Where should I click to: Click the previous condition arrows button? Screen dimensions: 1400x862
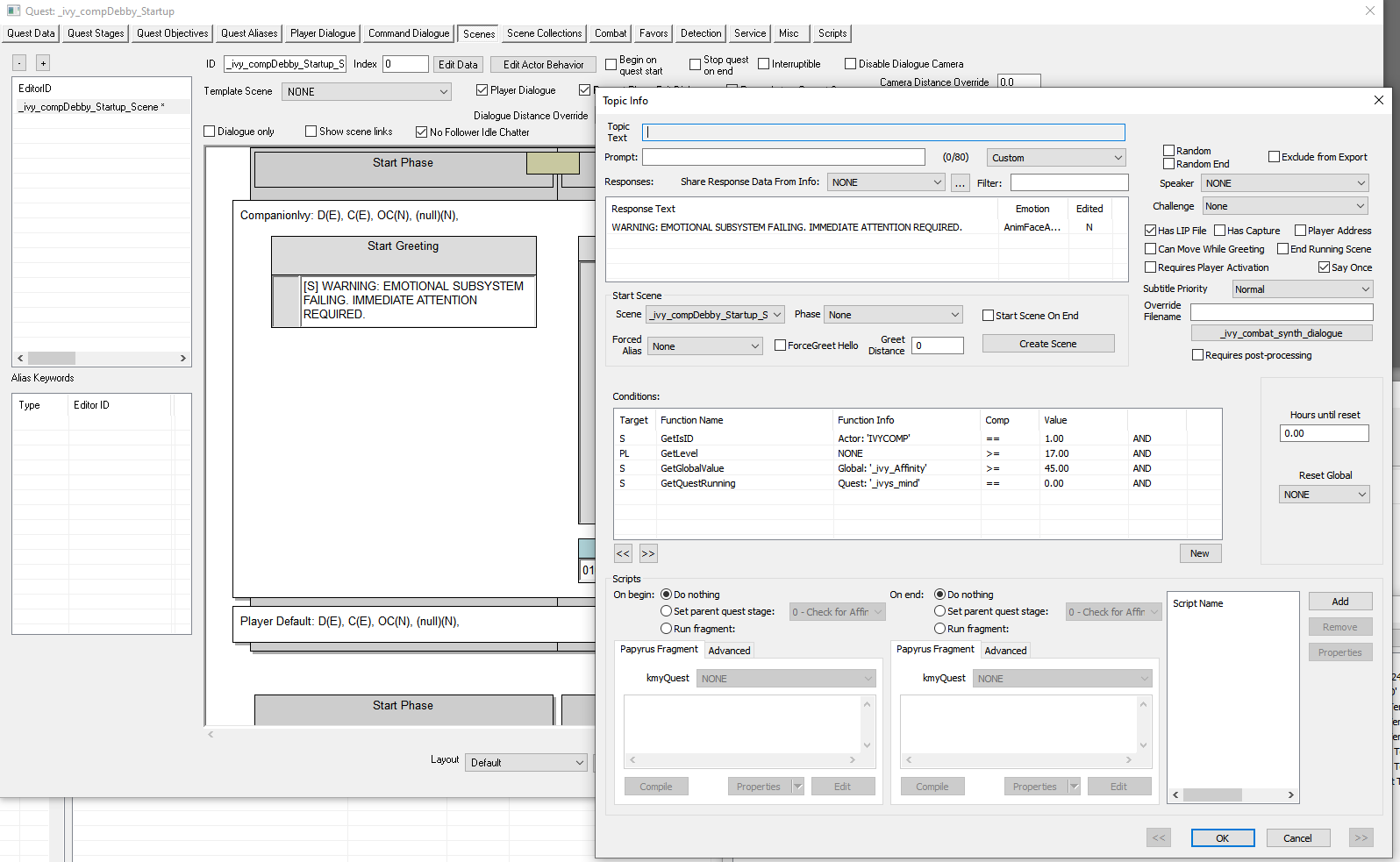point(623,553)
